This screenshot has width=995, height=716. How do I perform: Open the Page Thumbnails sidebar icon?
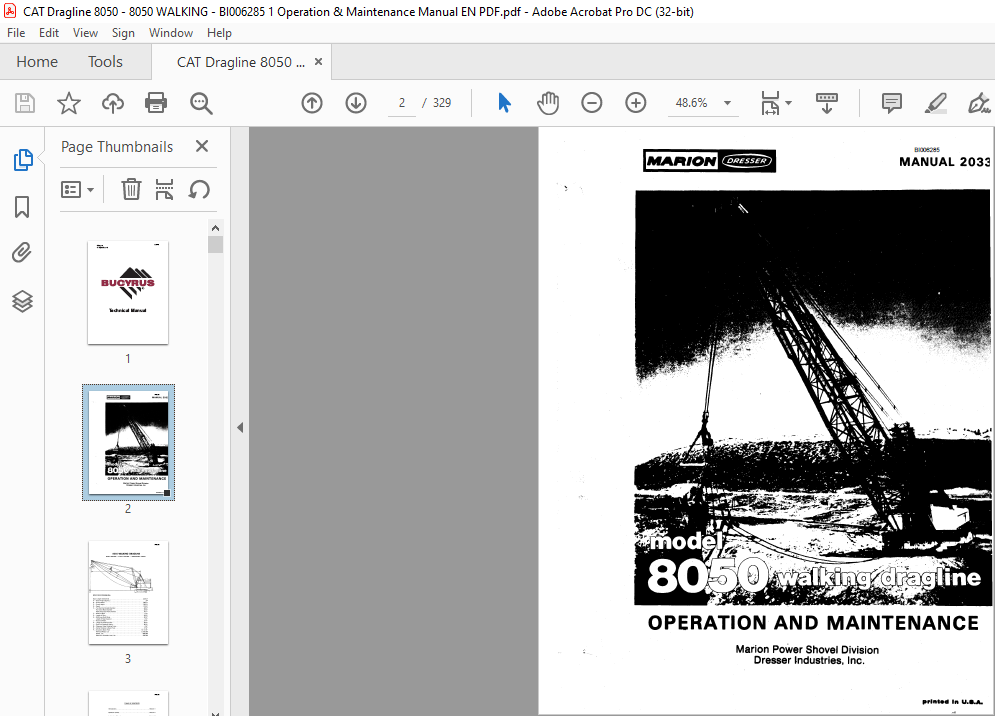tap(23, 160)
